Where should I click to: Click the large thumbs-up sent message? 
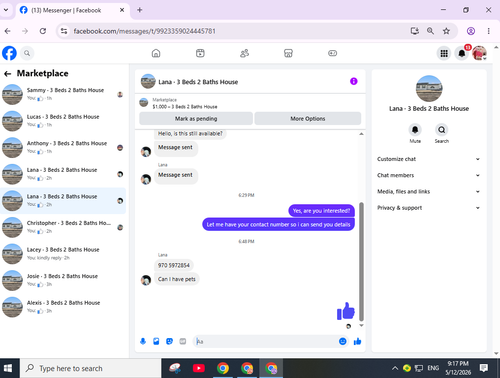346,311
